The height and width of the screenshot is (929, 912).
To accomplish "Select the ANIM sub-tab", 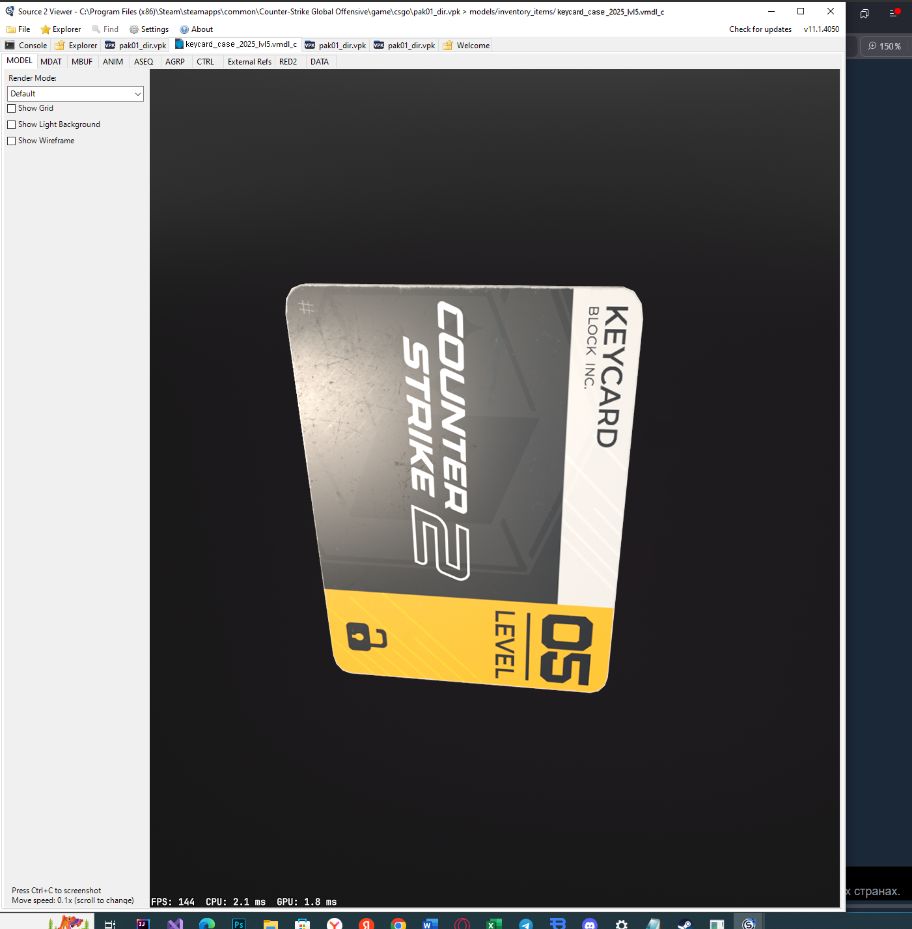I will pyautogui.click(x=113, y=62).
